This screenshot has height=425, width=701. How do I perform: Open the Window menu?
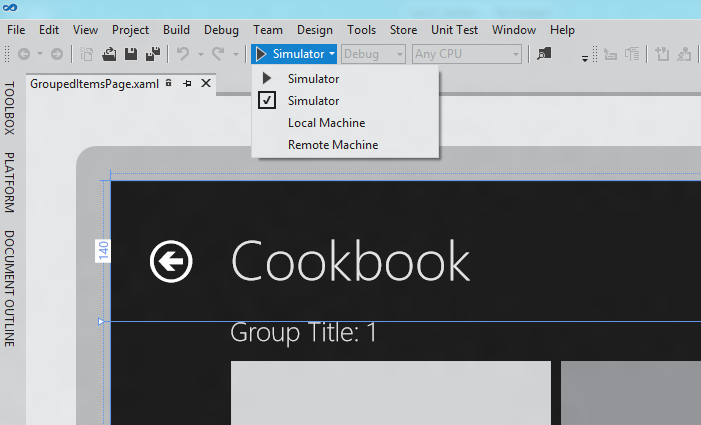click(x=514, y=30)
